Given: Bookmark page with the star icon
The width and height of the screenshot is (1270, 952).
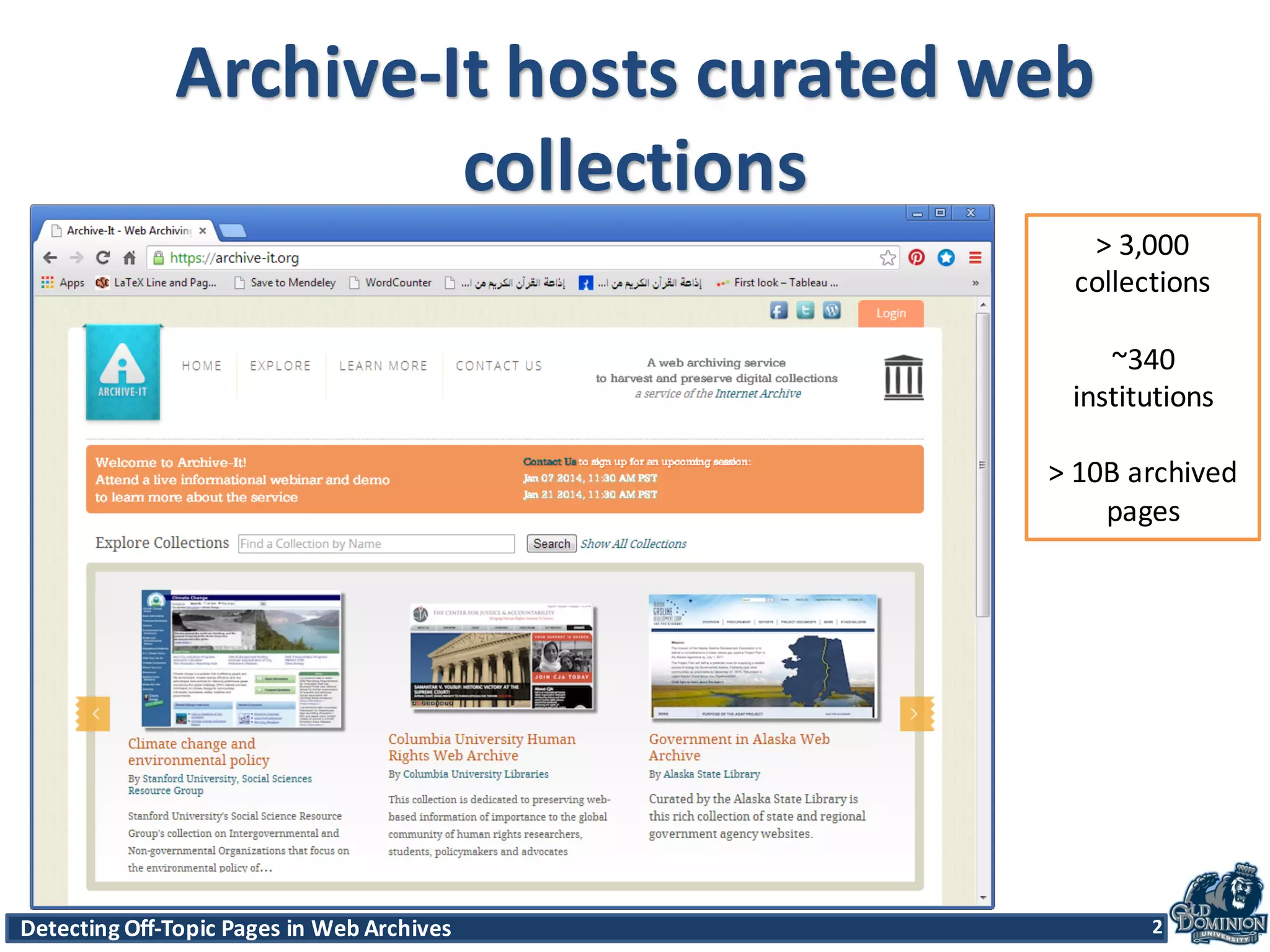Looking at the screenshot, I should 887,258.
